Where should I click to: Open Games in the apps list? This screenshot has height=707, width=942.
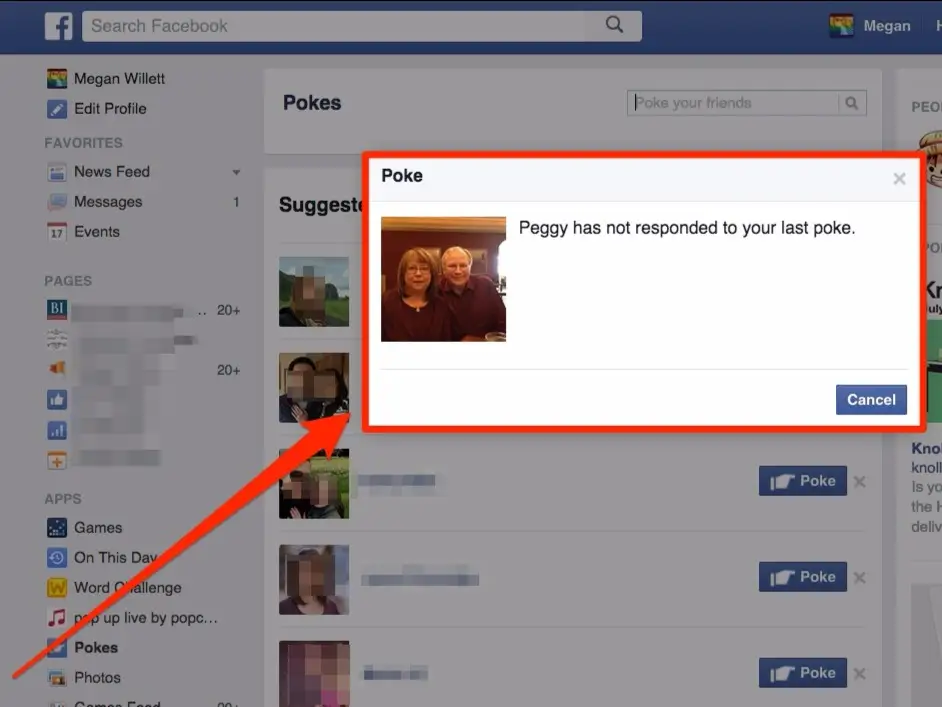(x=98, y=527)
